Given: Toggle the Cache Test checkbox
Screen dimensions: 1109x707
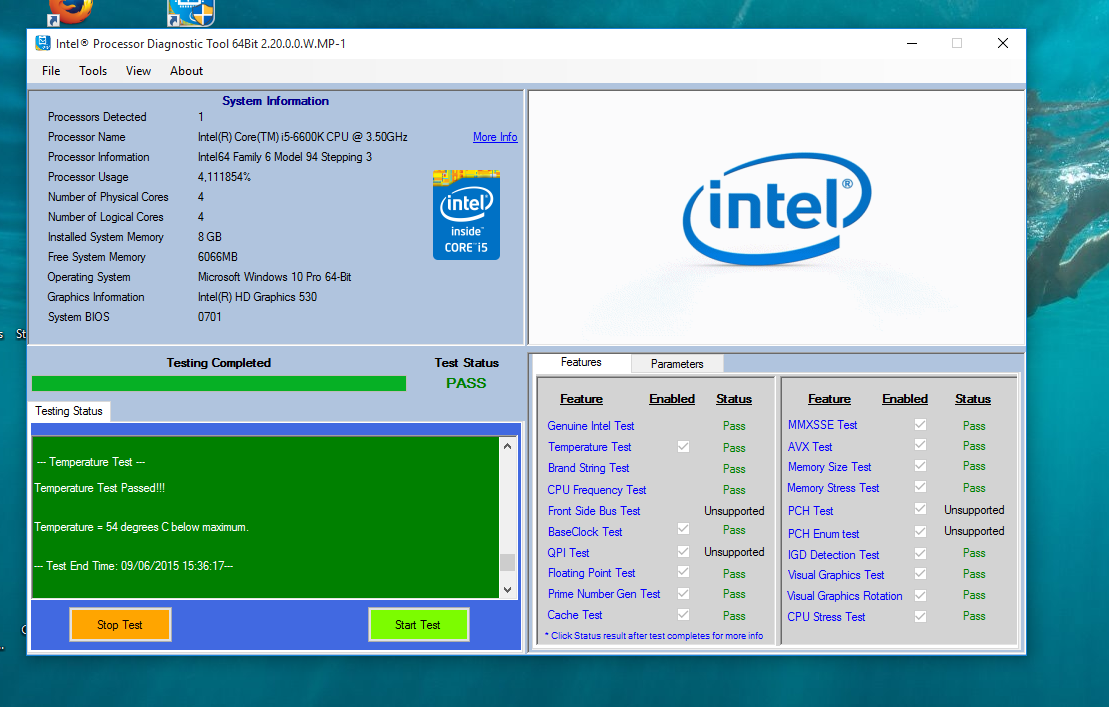Looking at the screenshot, I should point(683,614).
